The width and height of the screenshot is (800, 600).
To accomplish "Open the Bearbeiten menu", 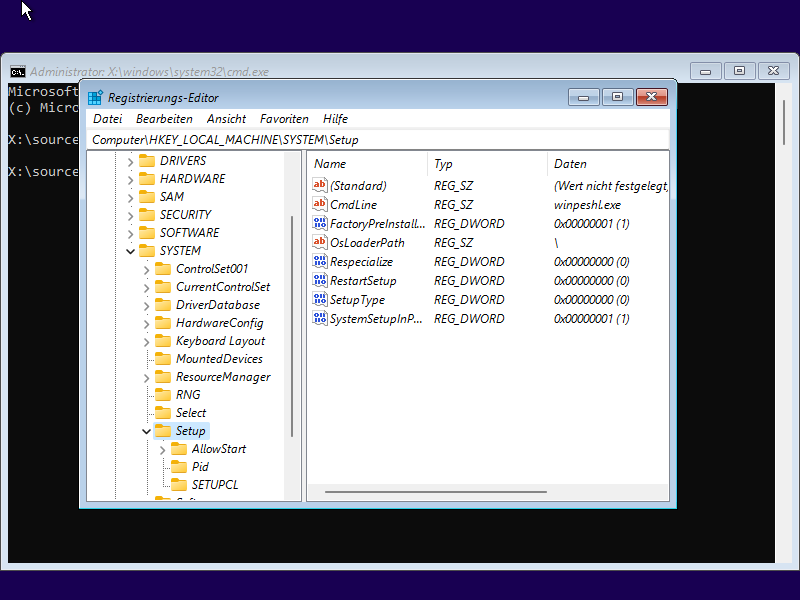I will [x=164, y=119].
